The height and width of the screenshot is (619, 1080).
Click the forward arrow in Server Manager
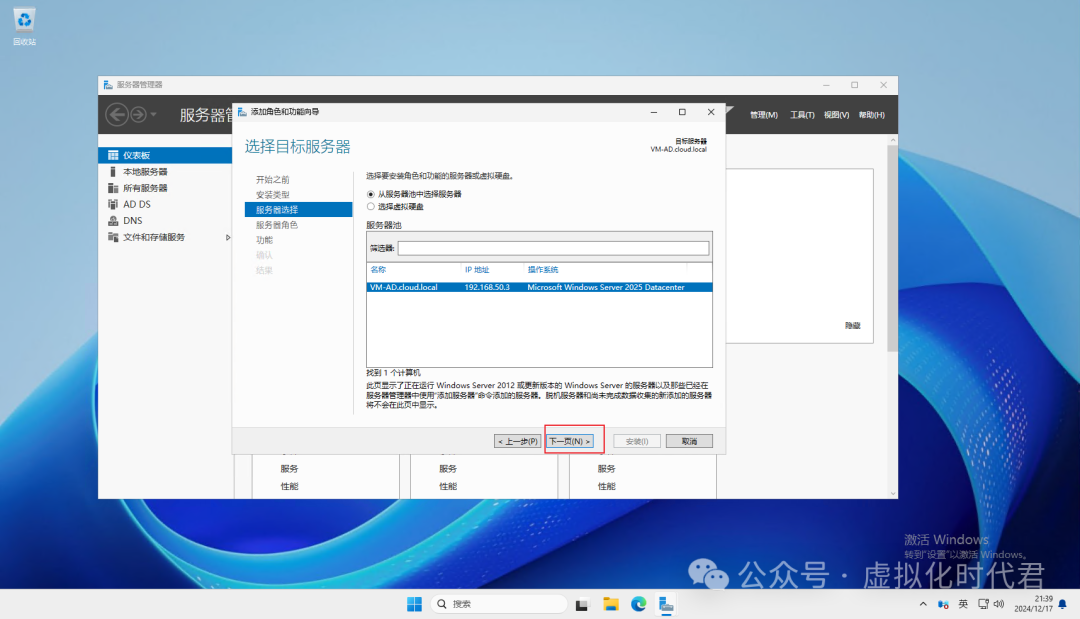tap(137, 115)
